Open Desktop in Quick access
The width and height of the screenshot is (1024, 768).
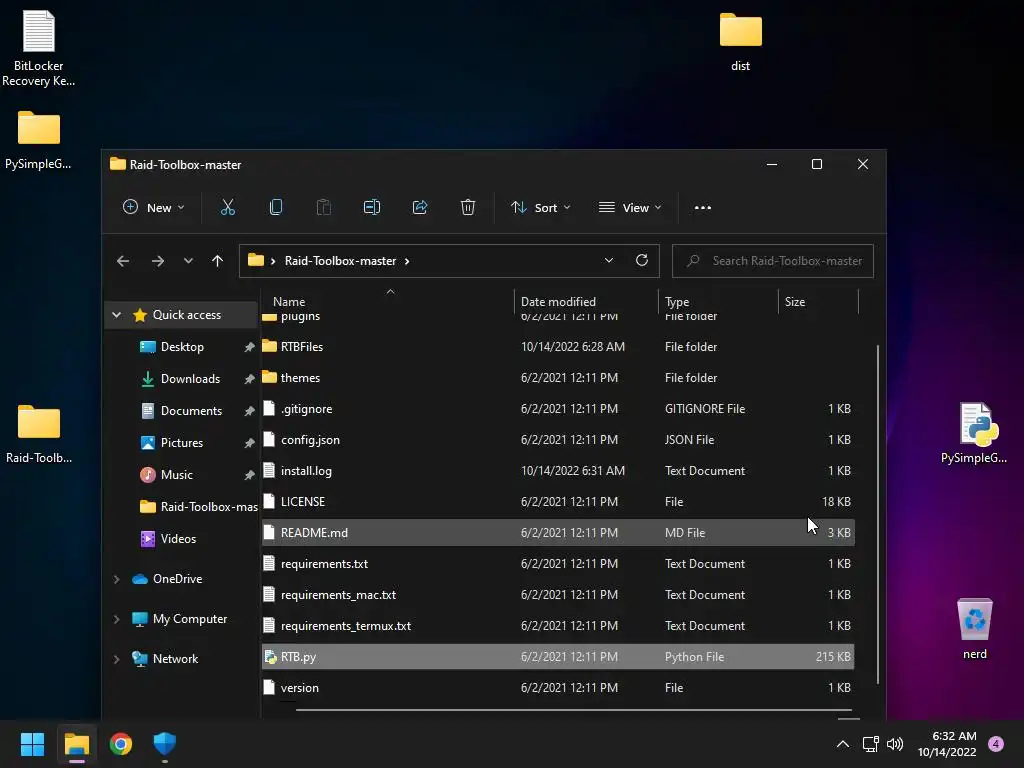tap(182, 347)
